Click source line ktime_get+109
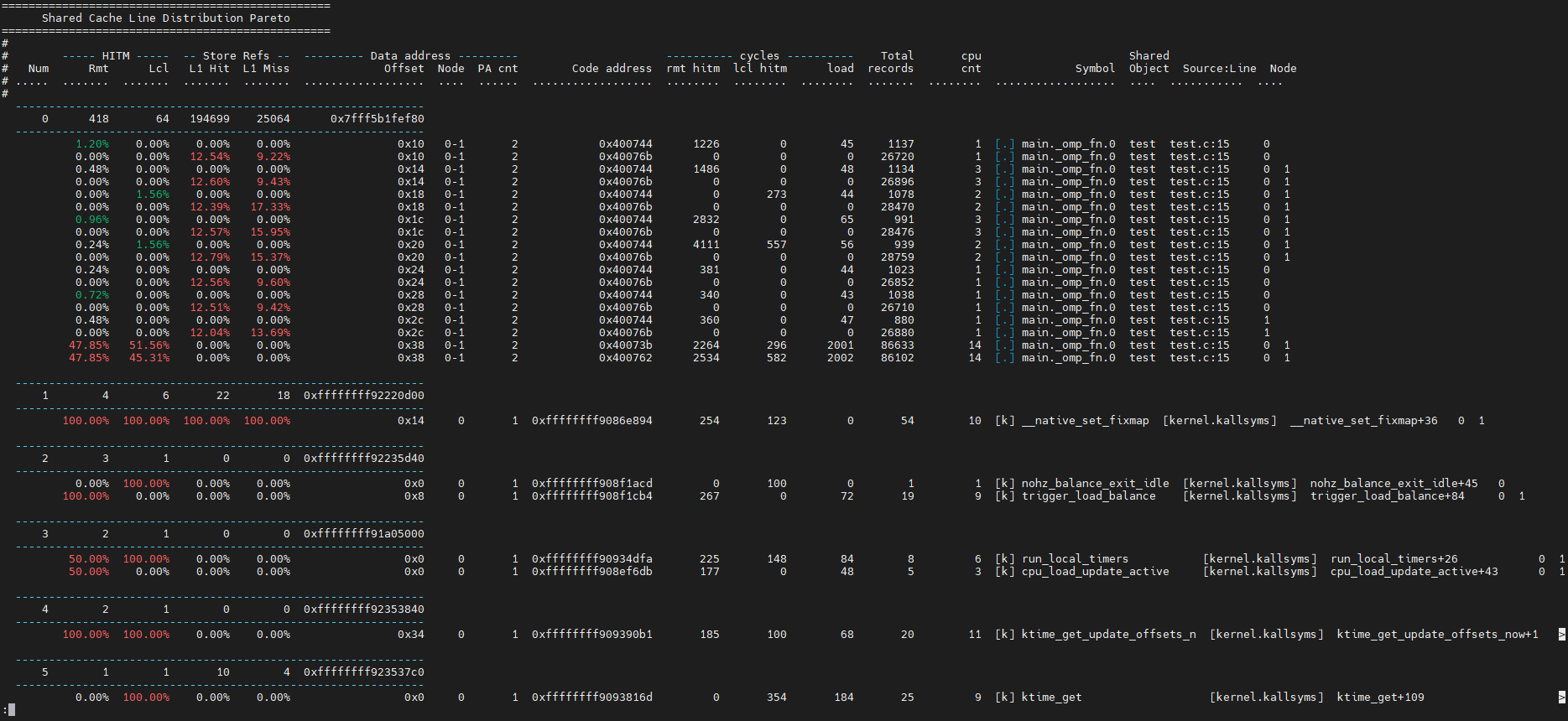The width and height of the screenshot is (1568, 721). coord(1381,698)
